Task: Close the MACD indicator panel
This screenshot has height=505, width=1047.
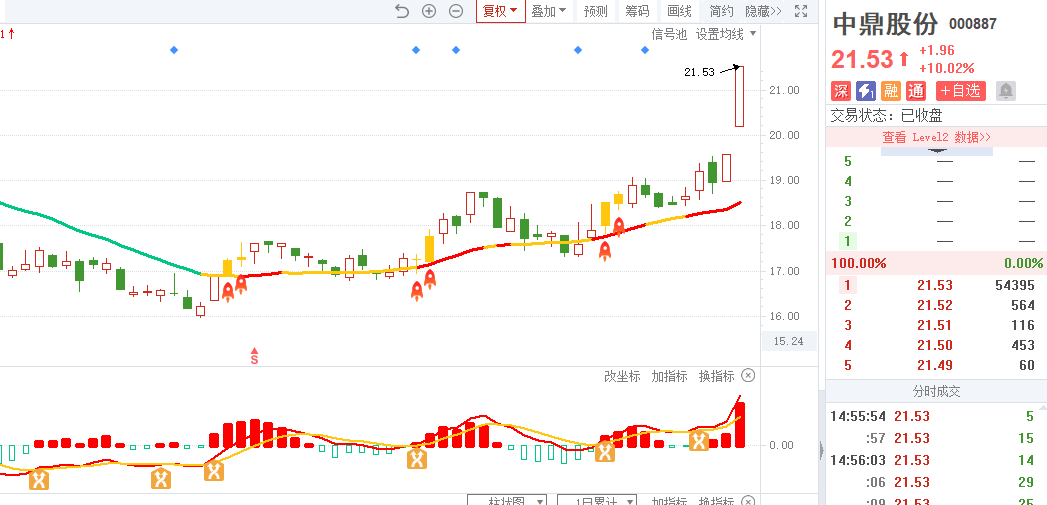Action: (x=748, y=376)
